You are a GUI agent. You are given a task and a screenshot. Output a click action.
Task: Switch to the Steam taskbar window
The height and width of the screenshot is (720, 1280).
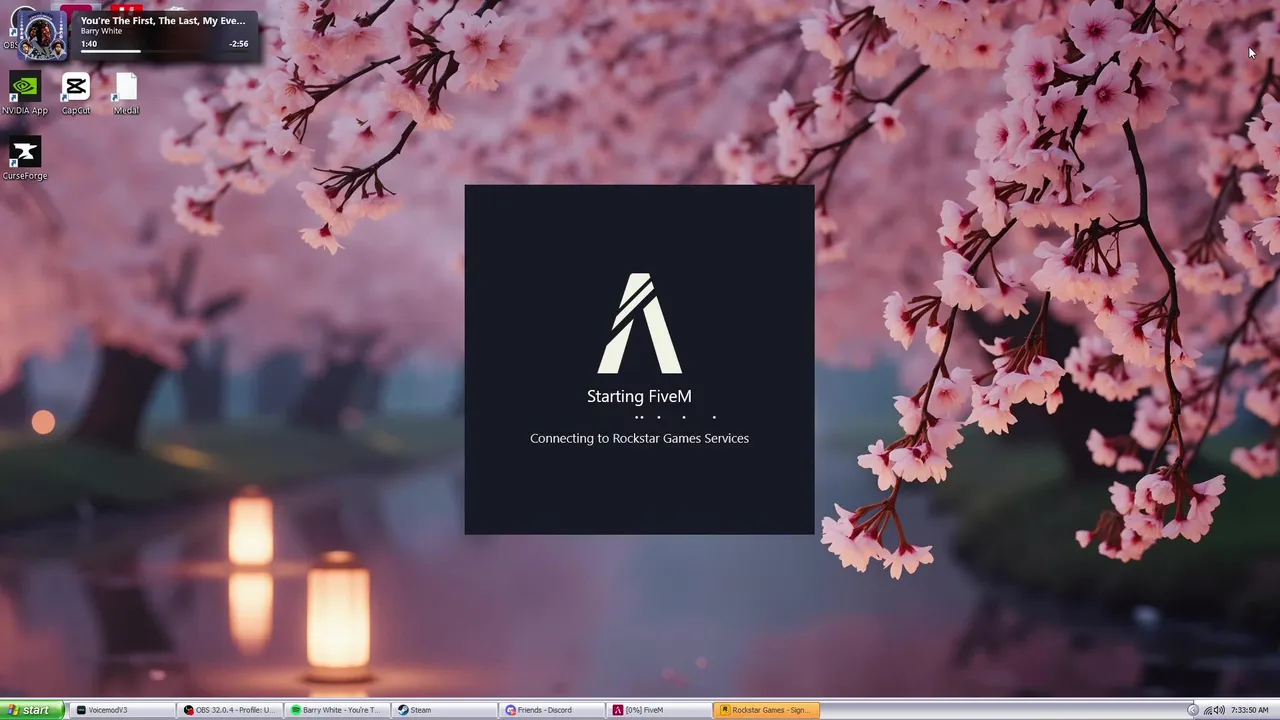445,710
